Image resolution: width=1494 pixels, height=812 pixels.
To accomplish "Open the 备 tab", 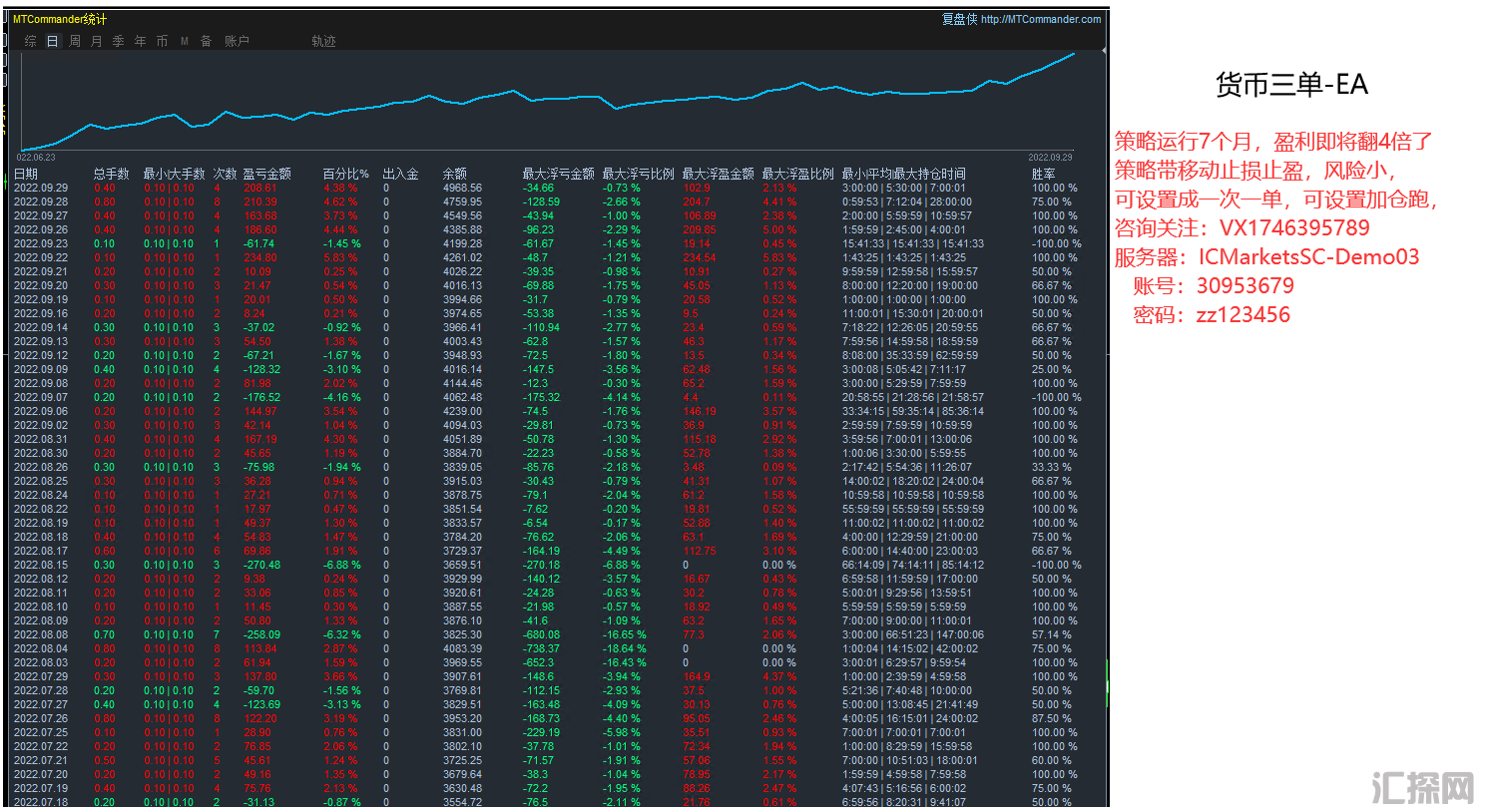I will pyautogui.click(x=207, y=41).
